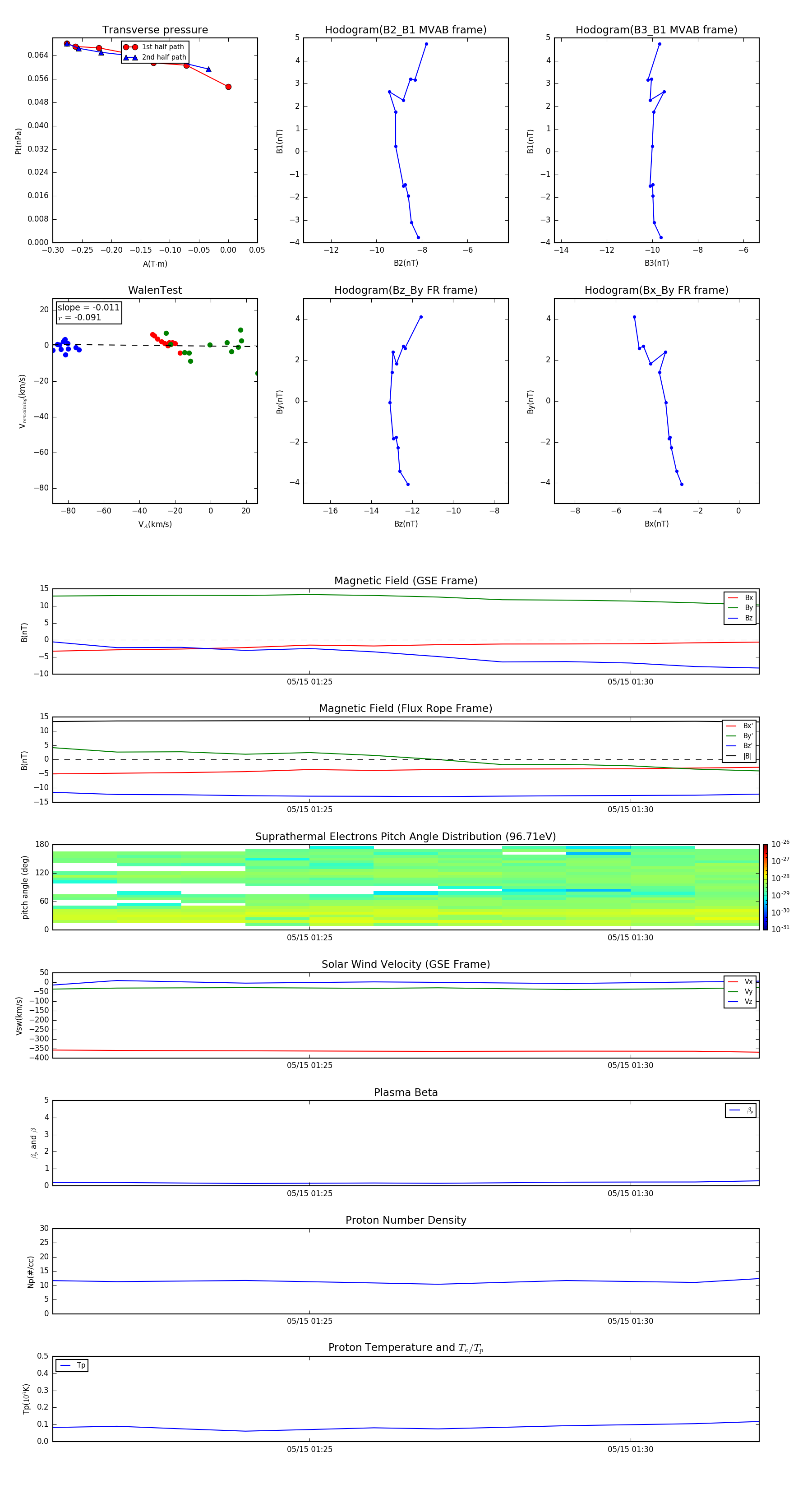Click the 'Bx' legend entry in GSE magnetic field

point(740,598)
